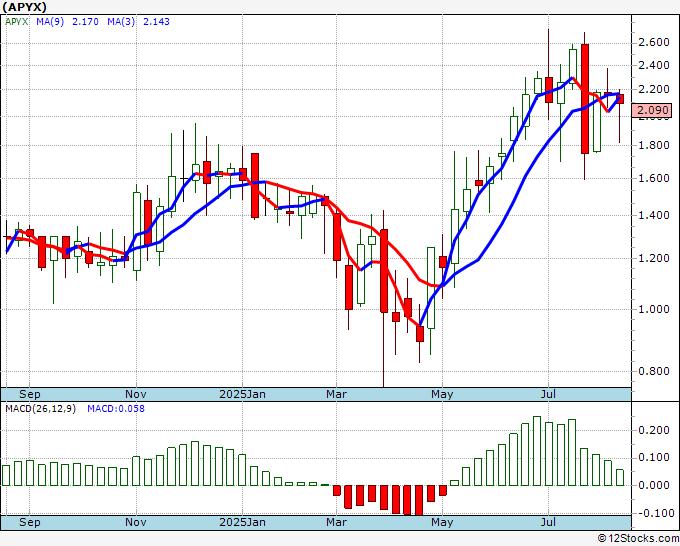This screenshot has height=546, width=680.
Task: Click Jul on the MACD time axis
Action: 548,522
